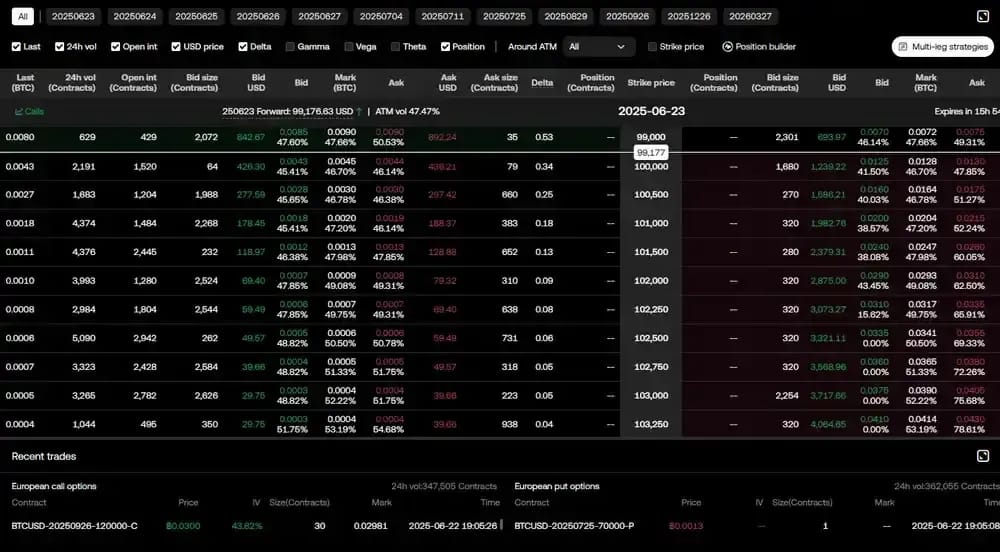The height and width of the screenshot is (552, 1000).
Task: Click put bid 693.97 USD
Action: tap(831, 137)
